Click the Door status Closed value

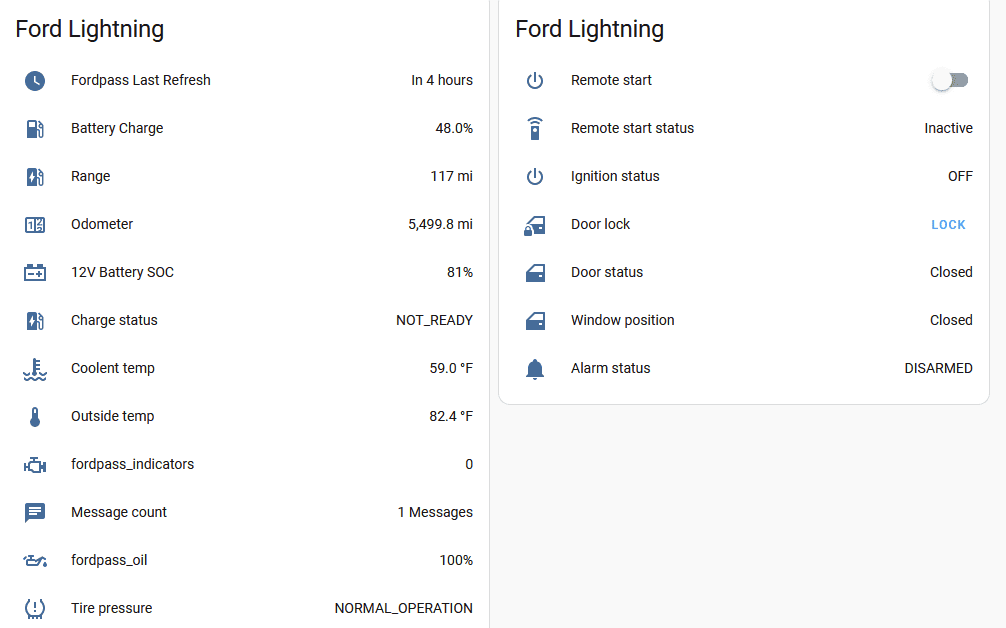click(x=950, y=273)
